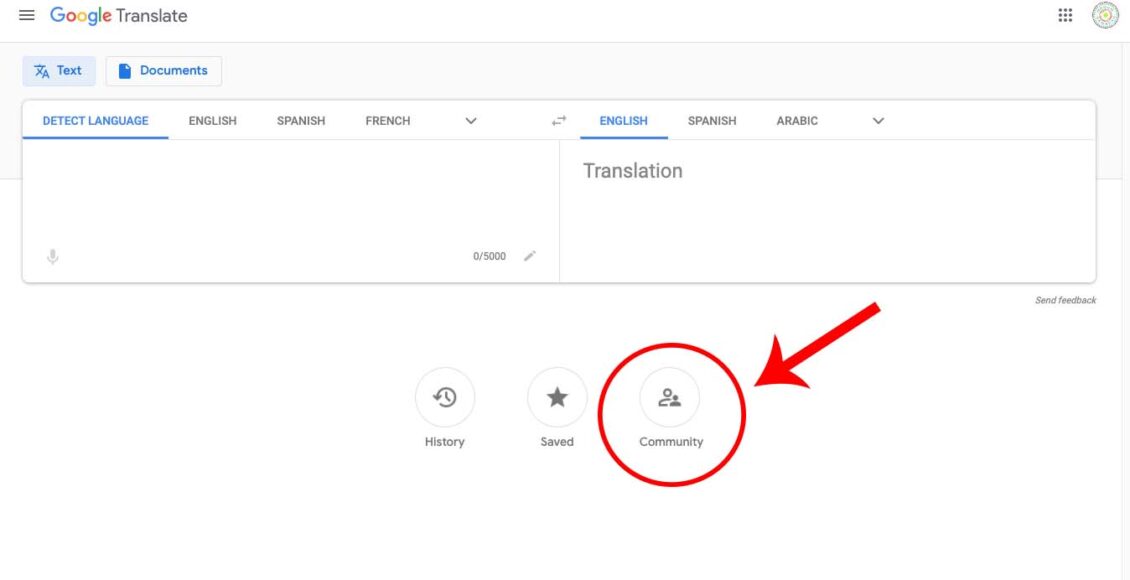The width and height of the screenshot is (1130, 580).
Task: Open the Community contributions icon
Action: pyautogui.click(x=669, y=397)
